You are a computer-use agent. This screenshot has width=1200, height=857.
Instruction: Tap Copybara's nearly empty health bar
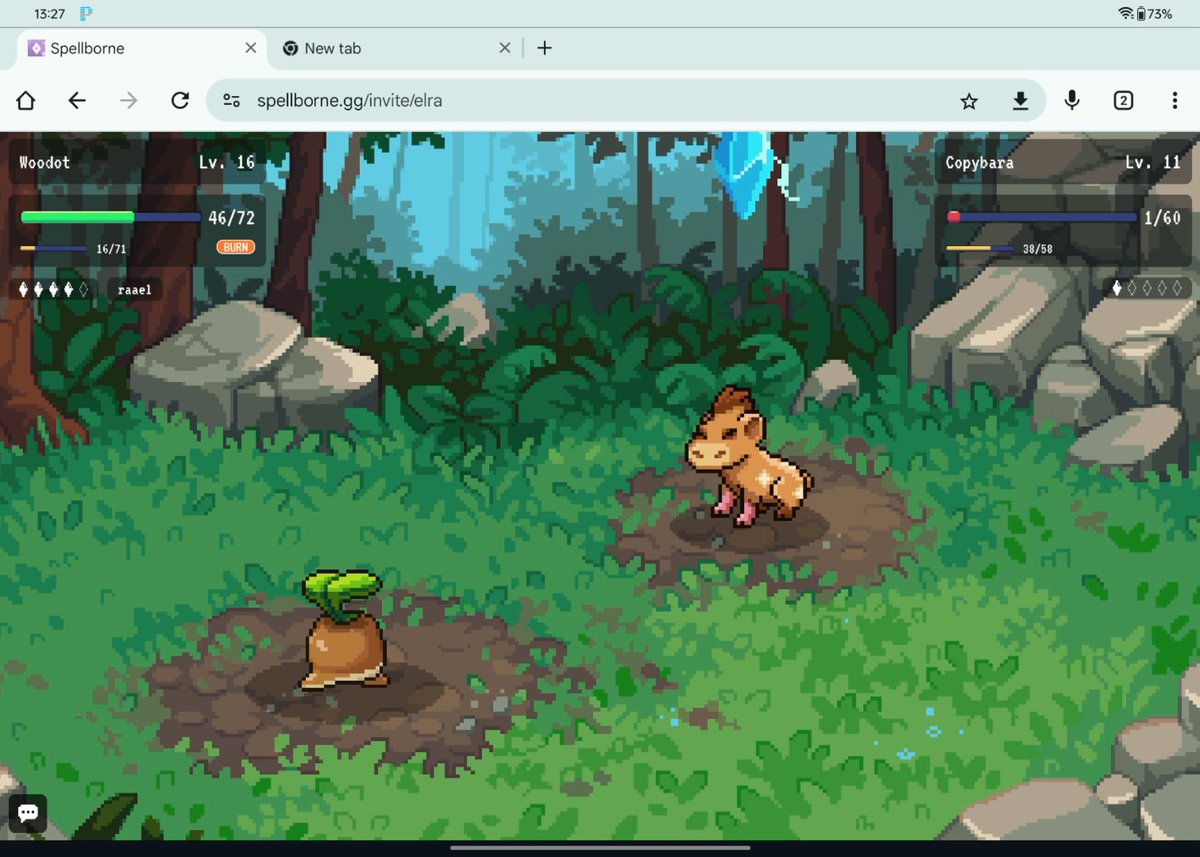tap(1041, 216)
